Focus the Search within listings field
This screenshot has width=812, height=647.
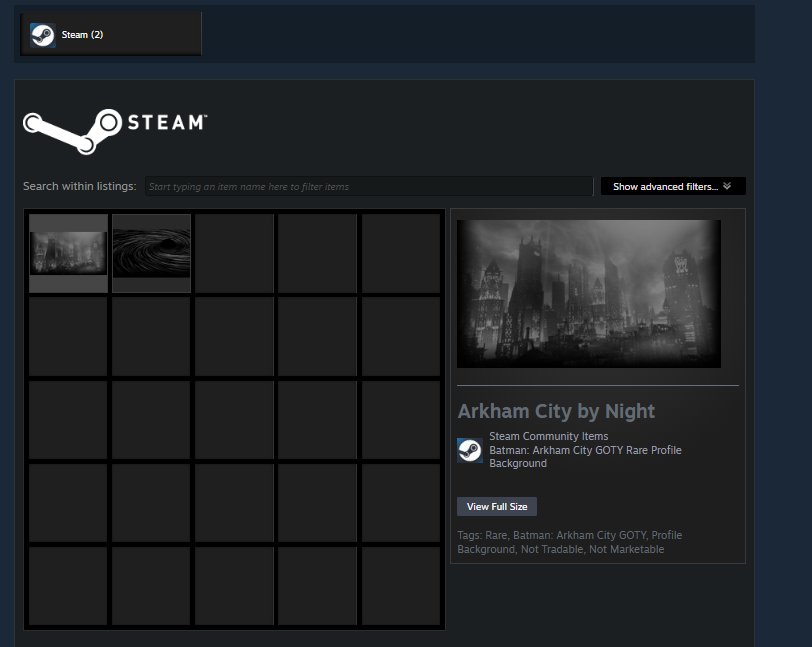pyautogui.click(x=369, y=186)
